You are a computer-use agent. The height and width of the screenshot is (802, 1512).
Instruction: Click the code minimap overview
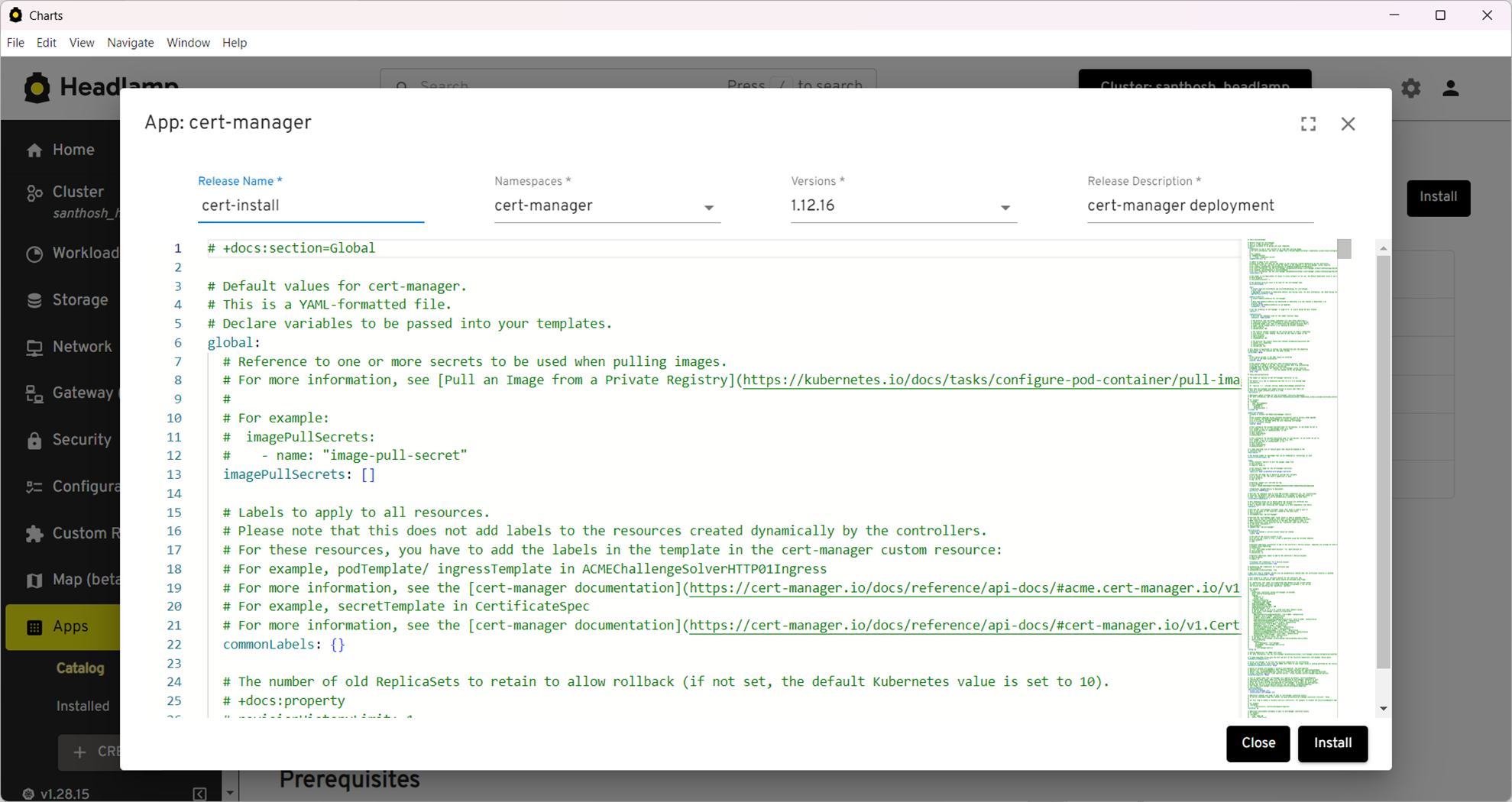tap(1292, 477)
